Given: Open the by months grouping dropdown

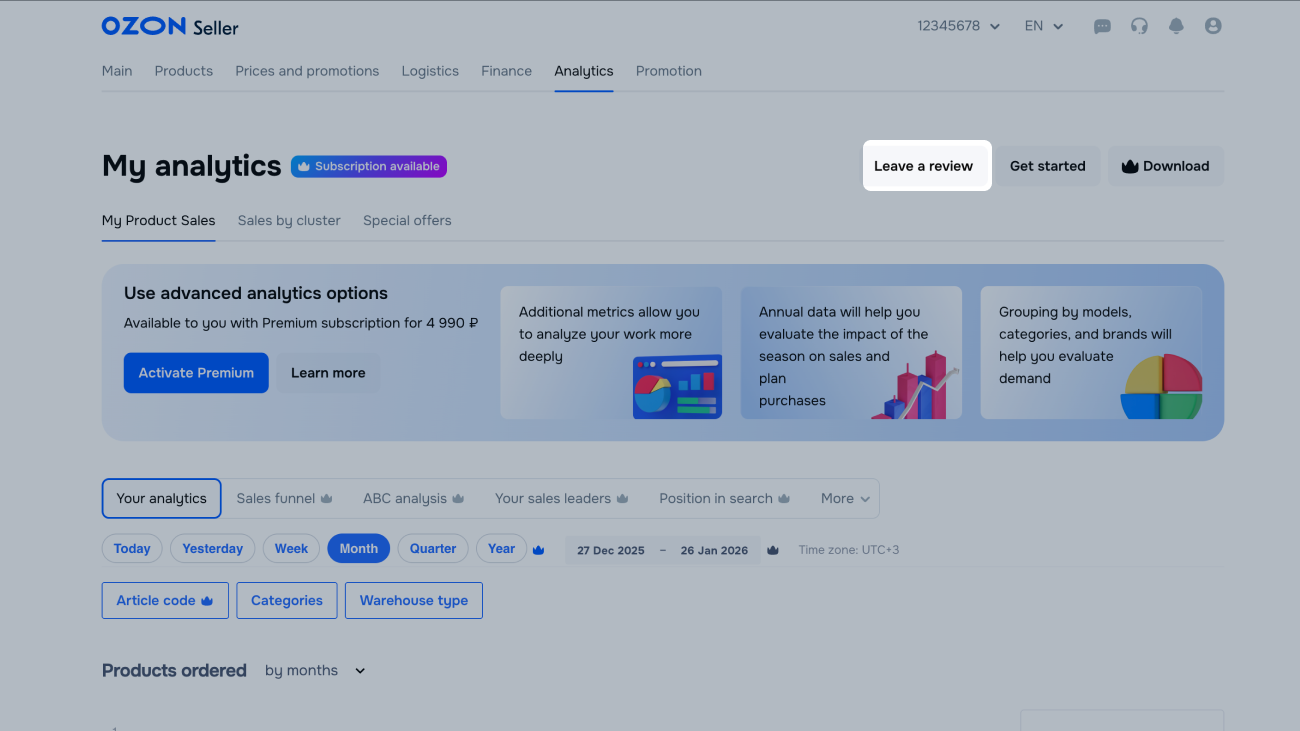Looking at the screenshot, I should tap(315, 671).
